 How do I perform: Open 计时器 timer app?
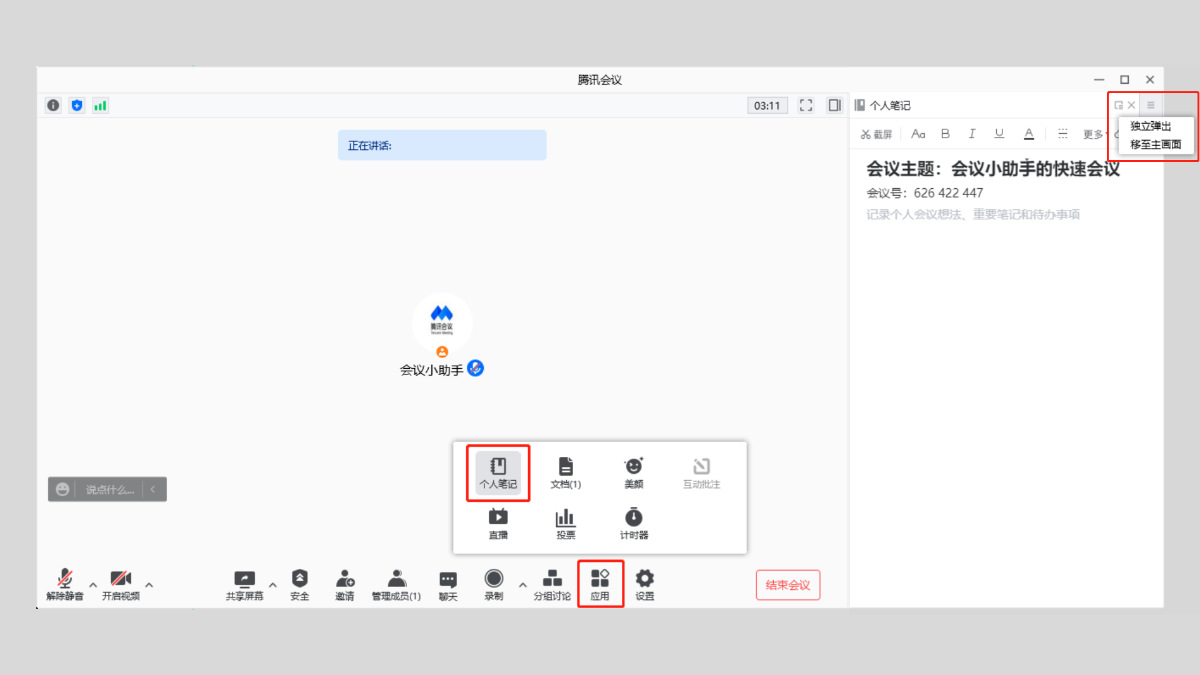(634, 524)
